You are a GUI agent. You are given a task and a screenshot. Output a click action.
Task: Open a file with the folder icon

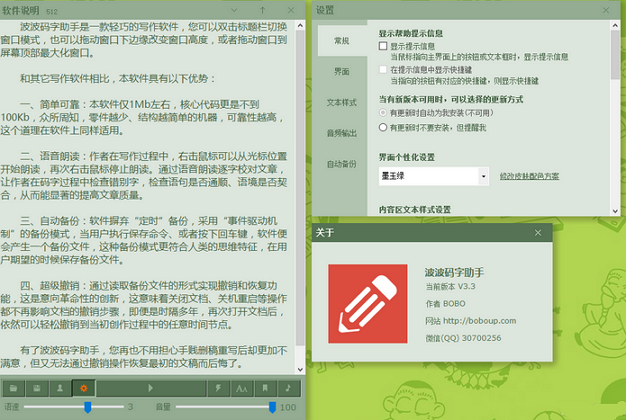14,388
